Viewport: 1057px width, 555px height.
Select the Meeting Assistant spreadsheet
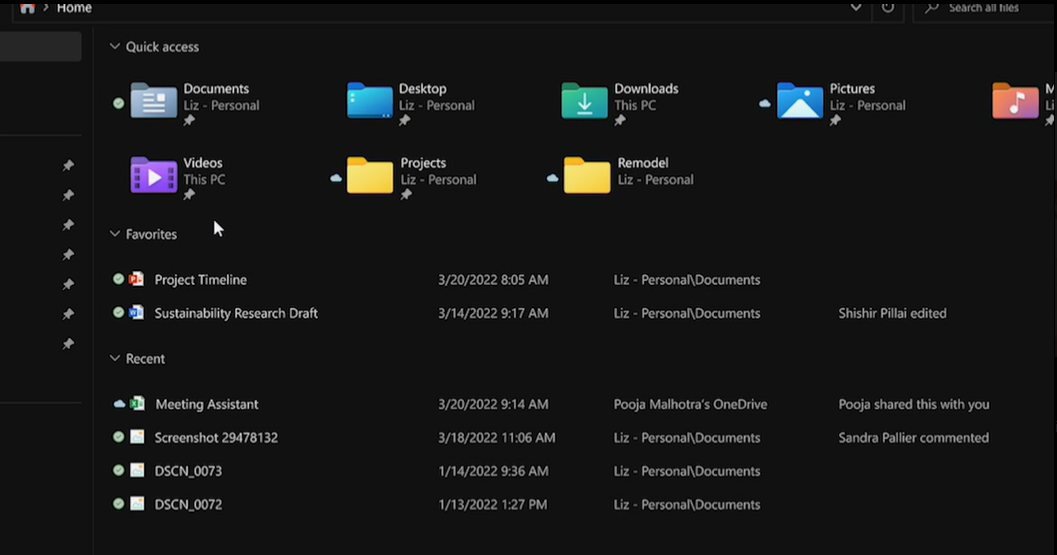pyautogui.click(x=207, y=404)
